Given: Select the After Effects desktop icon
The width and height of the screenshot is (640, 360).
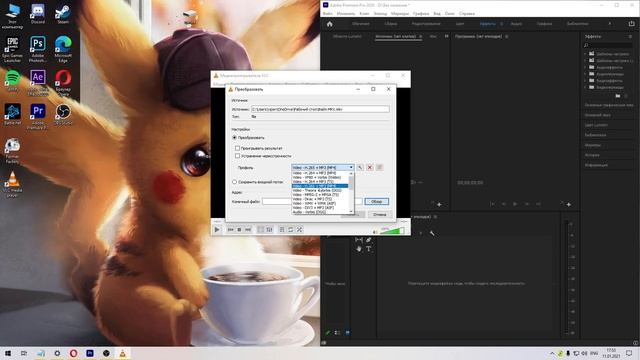Looking at the screenshot, I should point(38,82).
